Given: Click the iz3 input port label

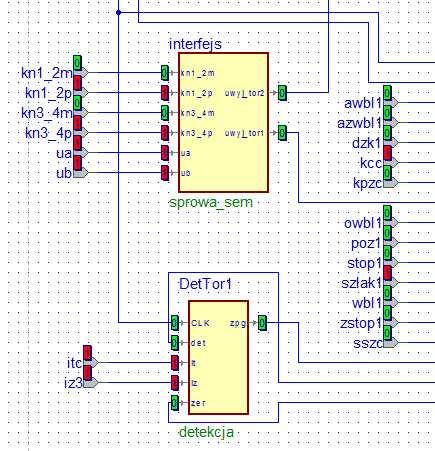Looking at the screenshot, I should (73, 383).
